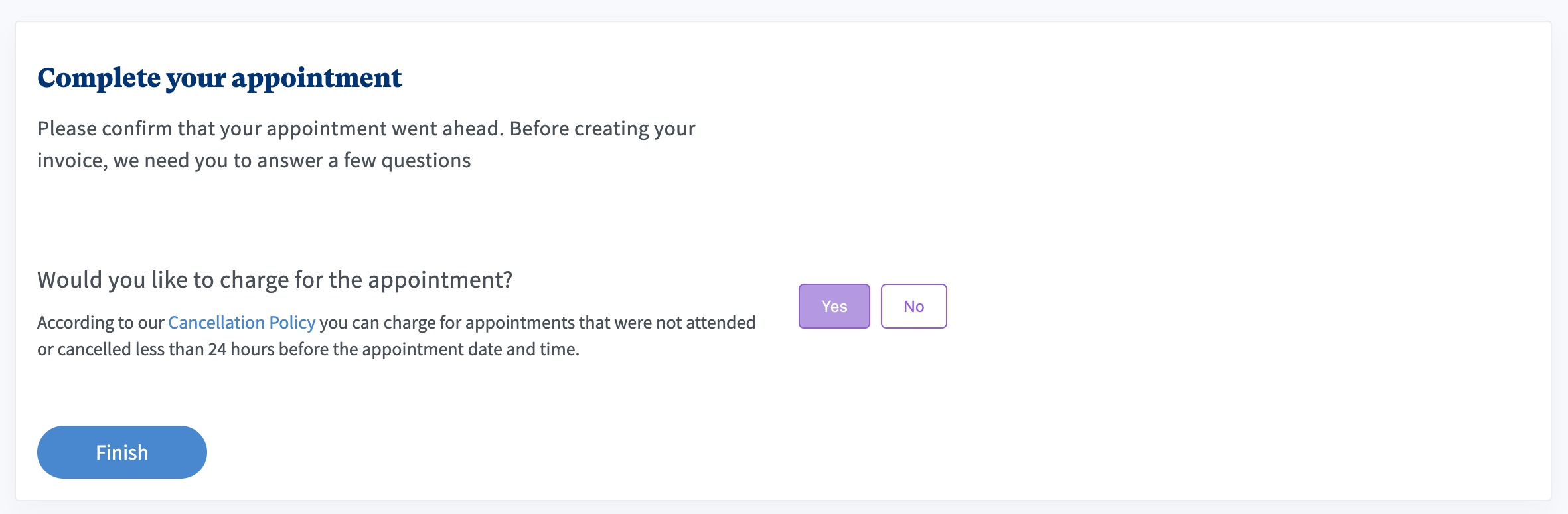View the Cancellation Policy
1568x514 pixels.
click(x=242, y=323)
